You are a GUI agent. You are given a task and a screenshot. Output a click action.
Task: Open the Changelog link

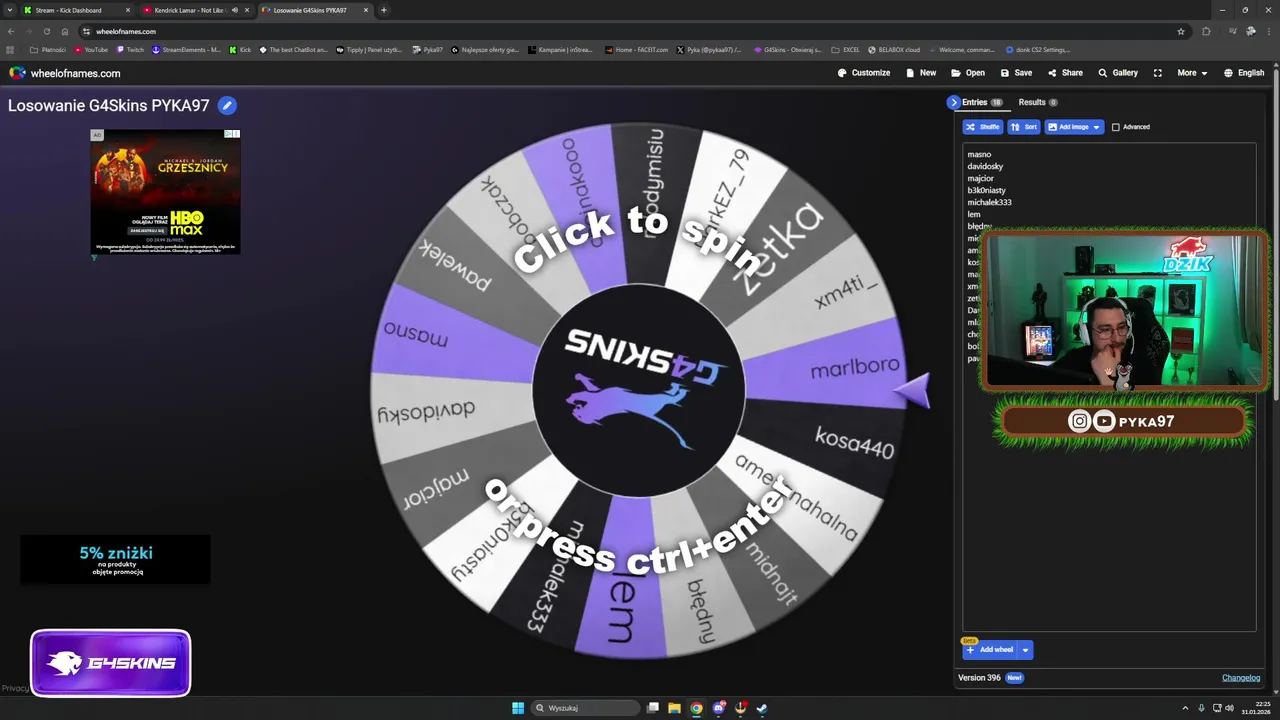[1241, 678]
